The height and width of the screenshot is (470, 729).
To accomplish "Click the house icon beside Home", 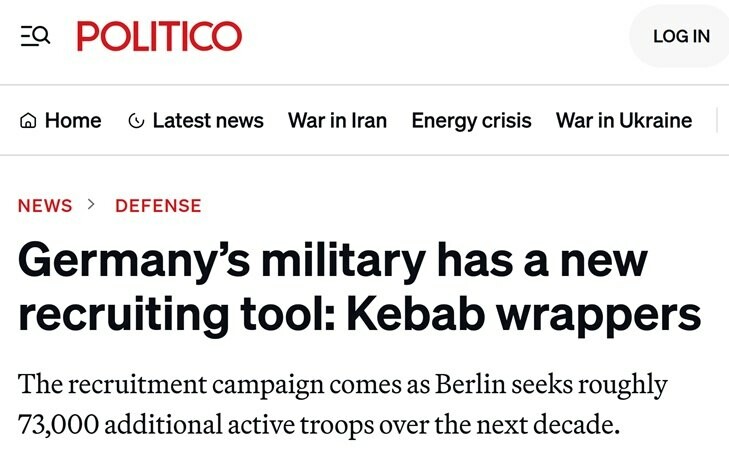I will (x=28, y=121).
